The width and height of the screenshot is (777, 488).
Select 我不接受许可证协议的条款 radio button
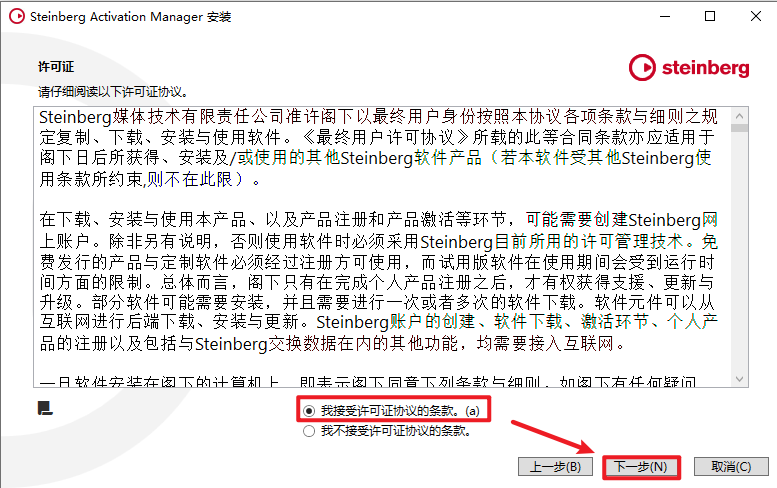pyautogui.click(x=309, y=431)
